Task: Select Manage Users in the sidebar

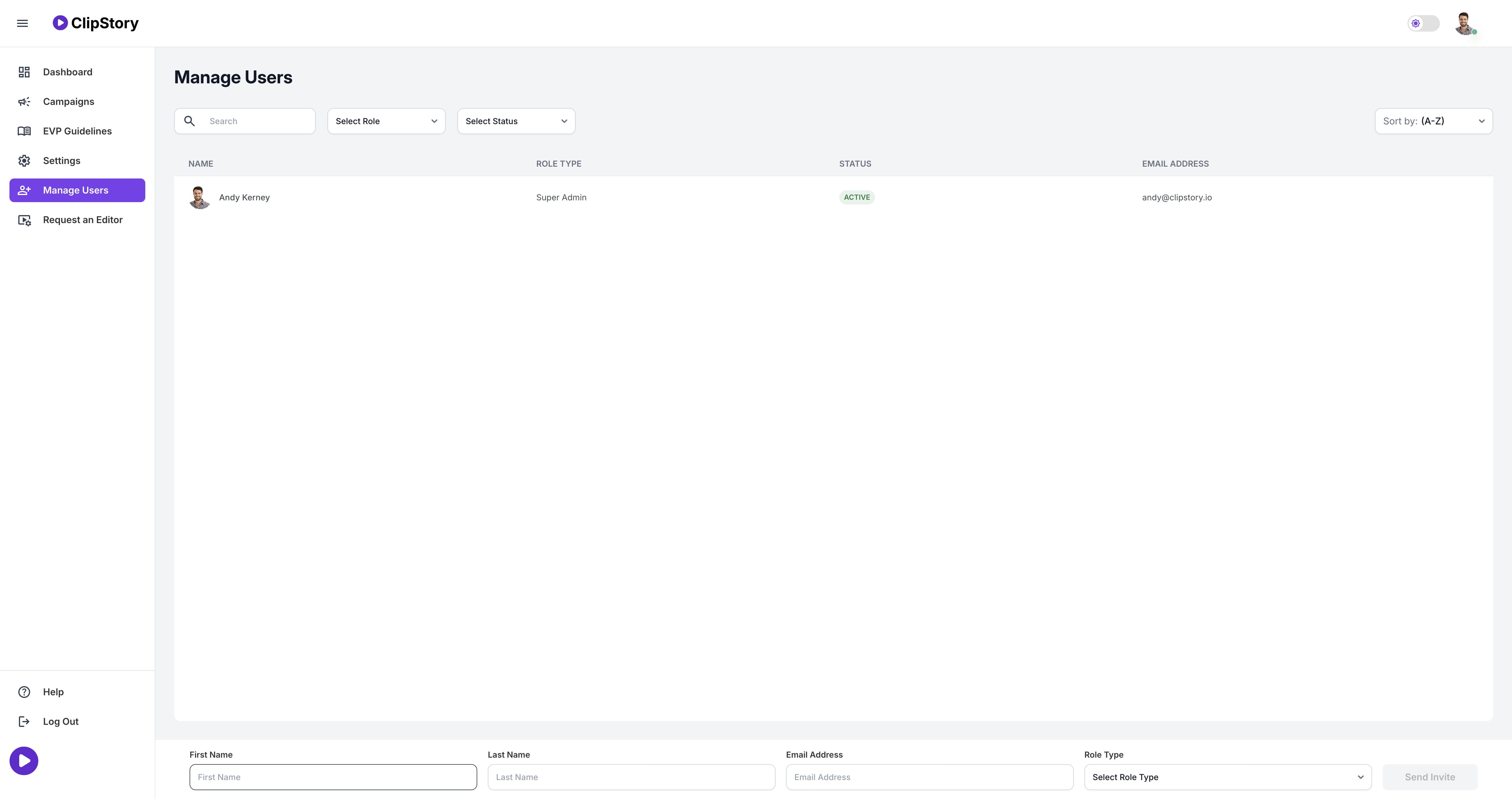Action: point(77,190)
